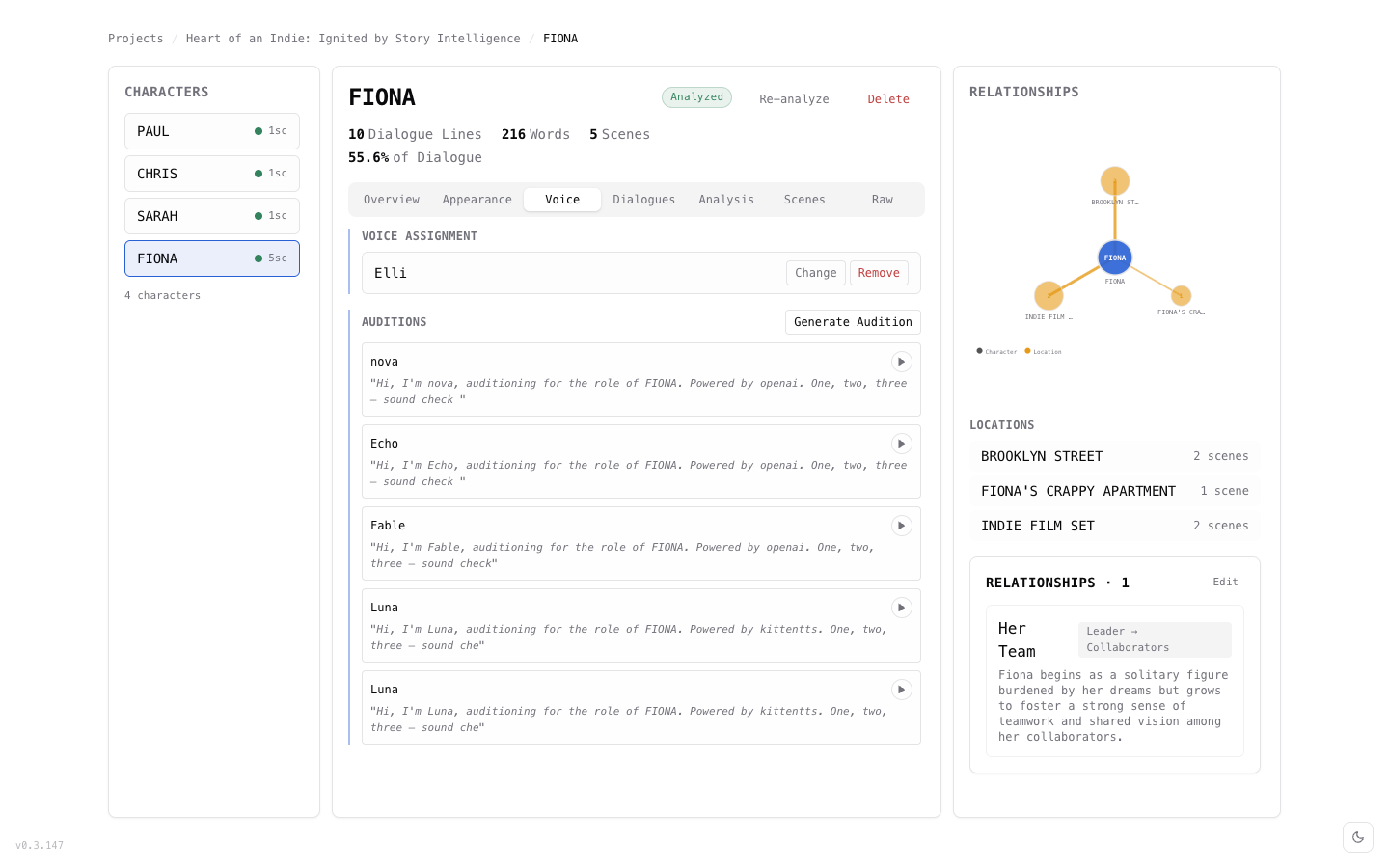Viewport: 1389px width, 868px height.
Task: Click Fiona's Crappy Apartment graph node
Action: (x=1181, y=296)
